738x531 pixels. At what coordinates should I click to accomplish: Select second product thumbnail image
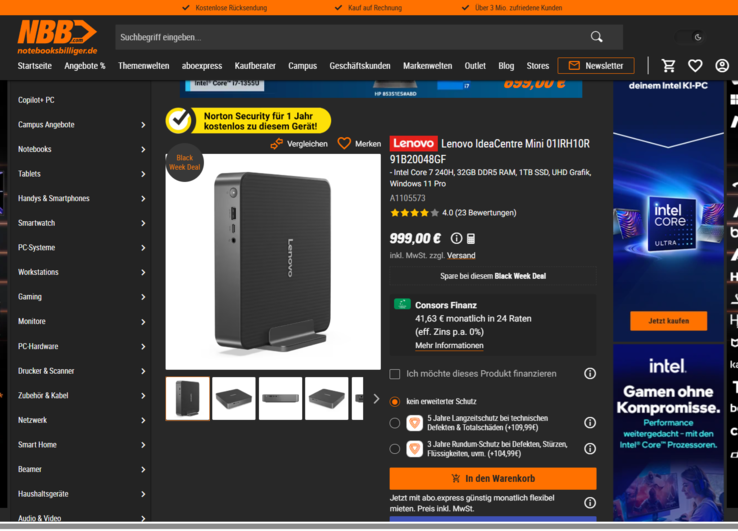(234, 398)
